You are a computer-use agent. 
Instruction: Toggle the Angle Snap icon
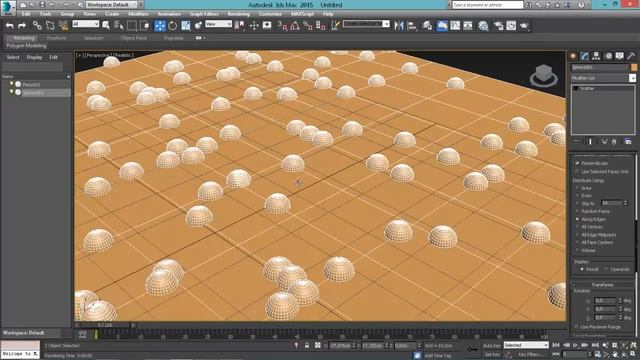[x=295, y=25]
